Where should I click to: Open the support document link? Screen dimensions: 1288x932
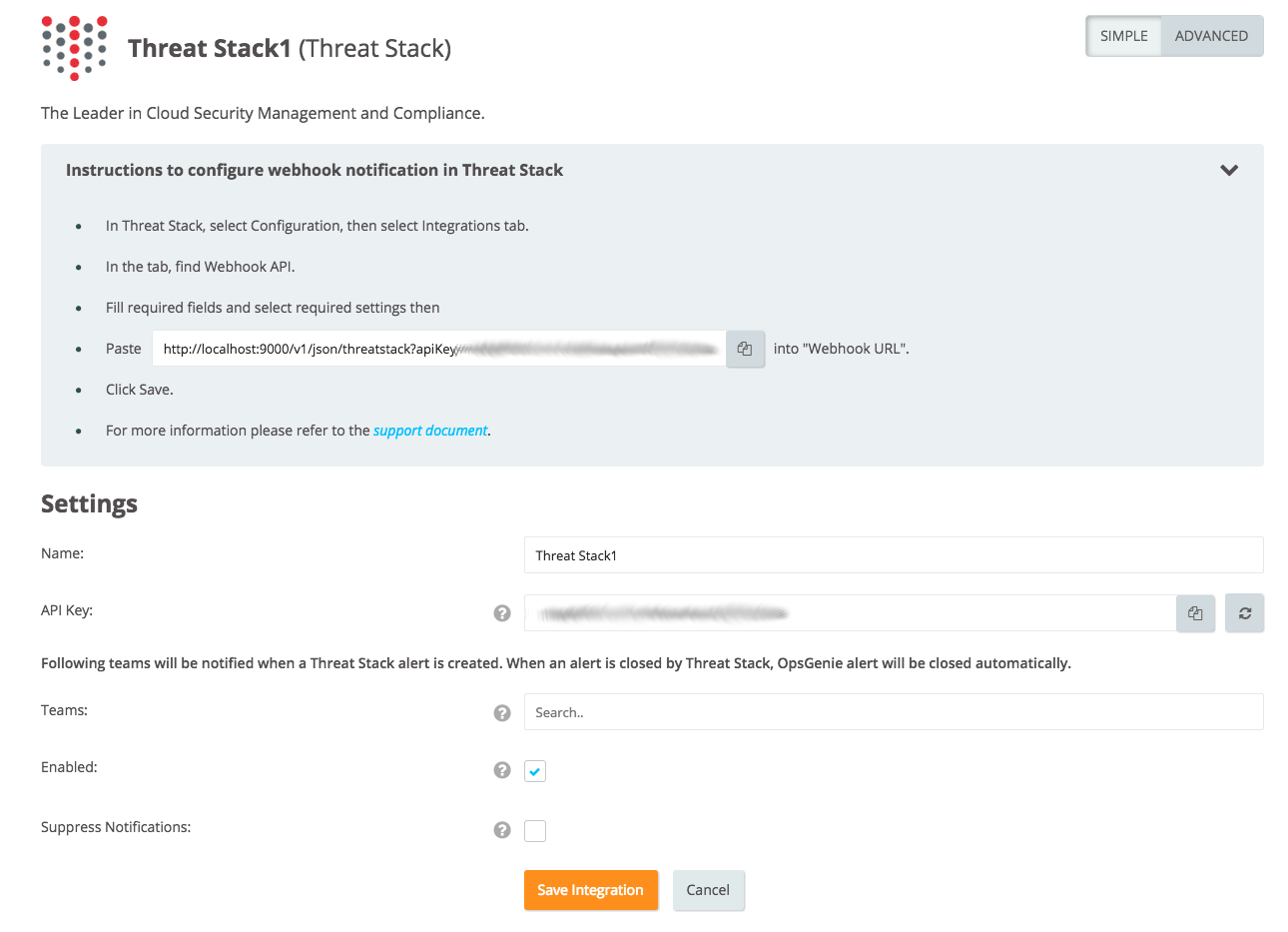tap(430, 431)
